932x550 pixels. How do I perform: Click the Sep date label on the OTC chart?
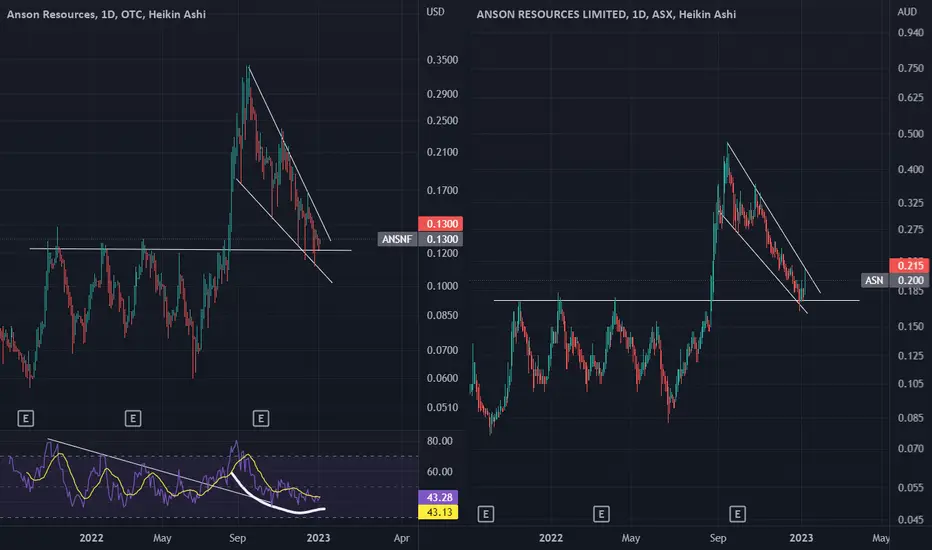[x=237, y=538]
